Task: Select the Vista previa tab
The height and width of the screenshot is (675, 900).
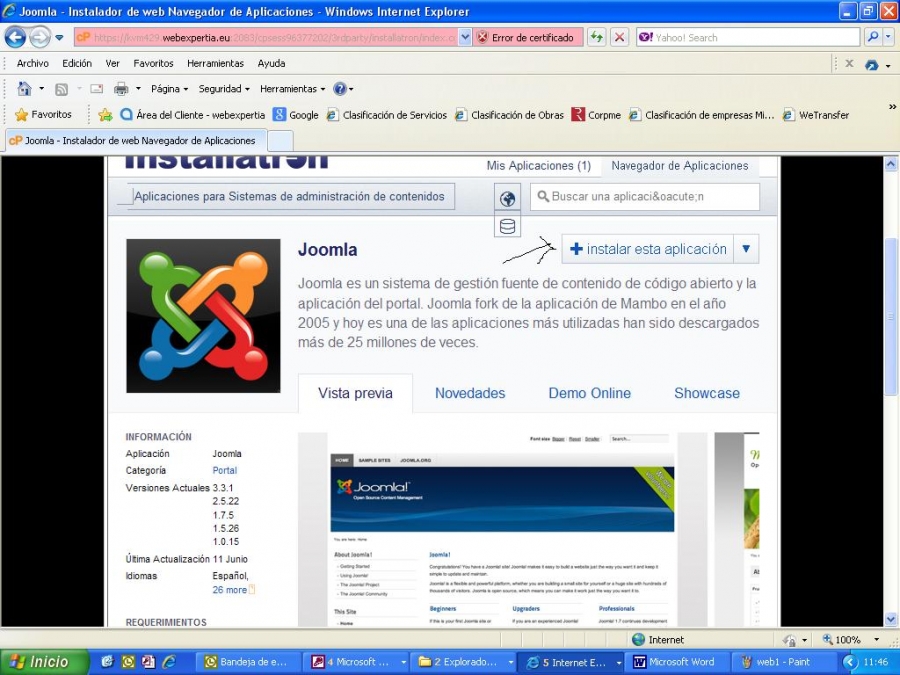Action: (355, 393)
